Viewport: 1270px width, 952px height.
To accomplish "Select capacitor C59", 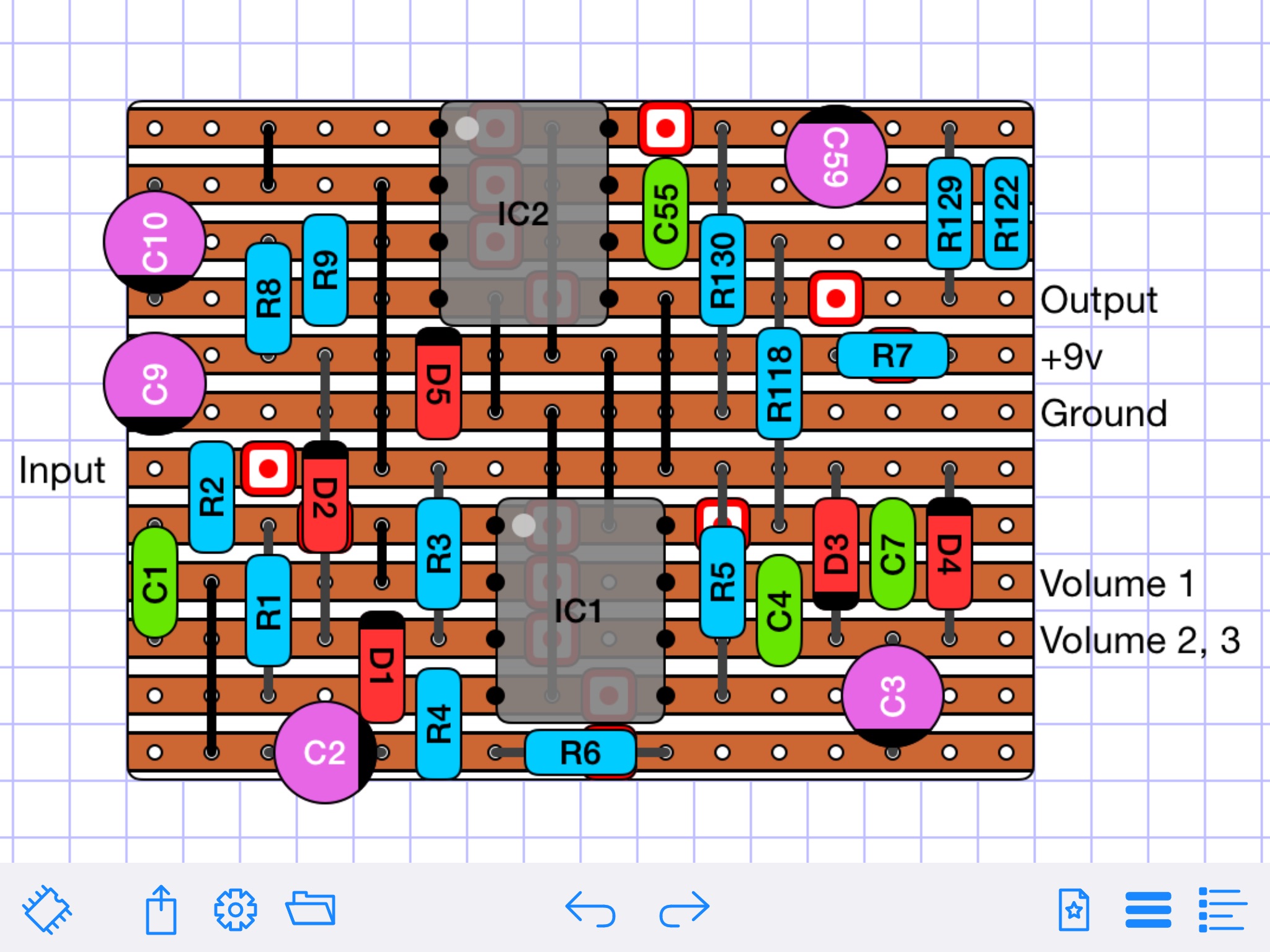I will pos(836,156).
